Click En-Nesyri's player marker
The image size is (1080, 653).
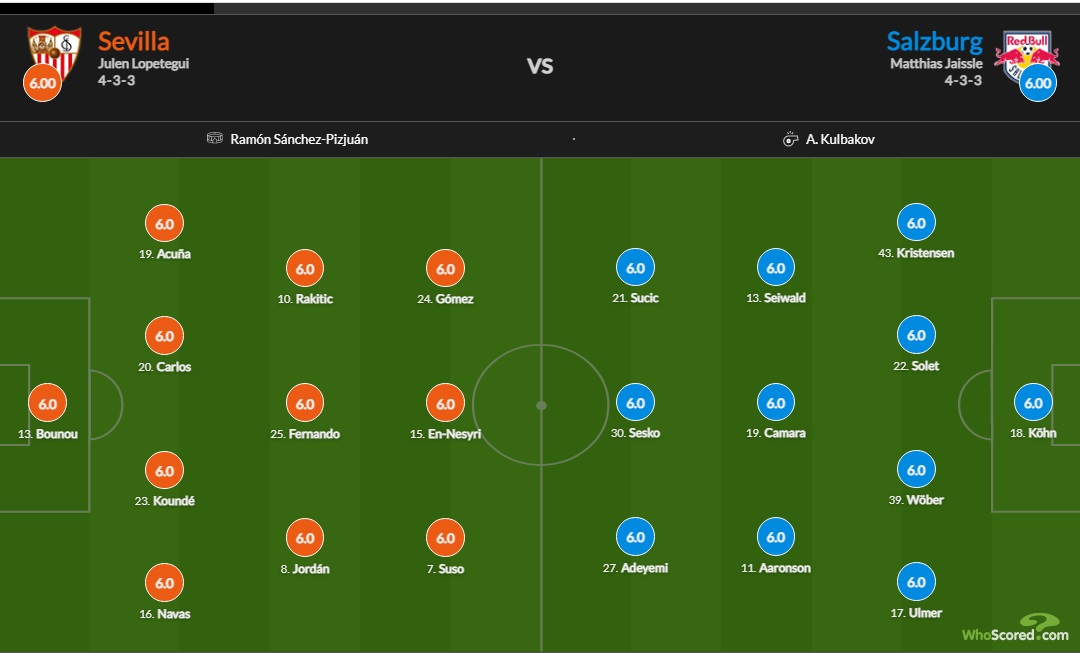click(445, 404)
